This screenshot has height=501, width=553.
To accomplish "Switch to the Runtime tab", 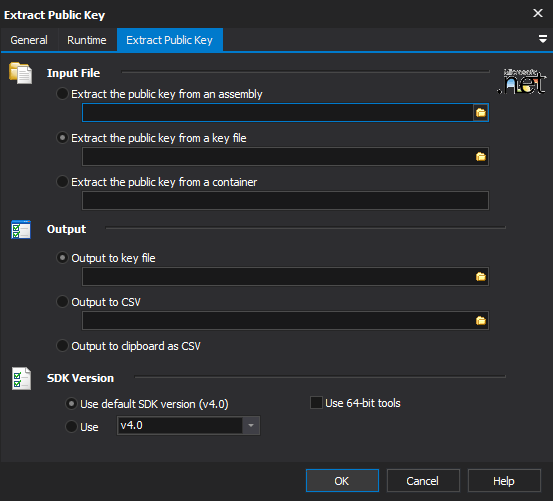I will pyautogui.click(x=87, y=40).
